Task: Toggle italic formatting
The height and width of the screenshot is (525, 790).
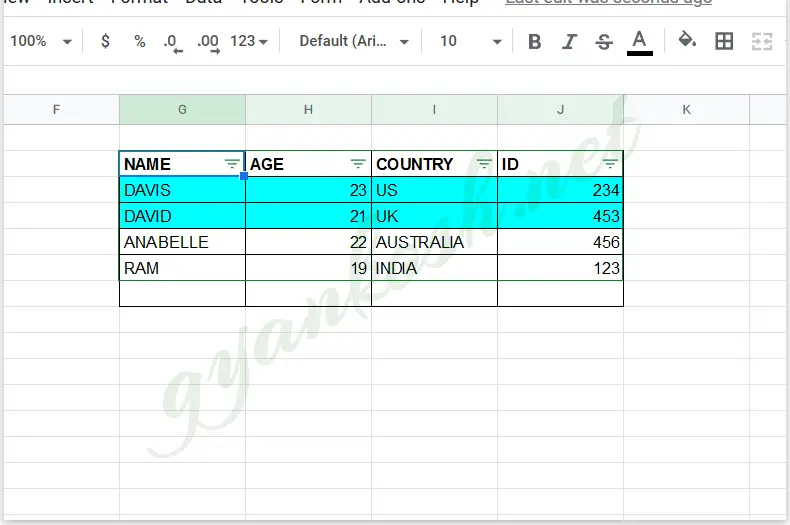Action: pos(569,41)
